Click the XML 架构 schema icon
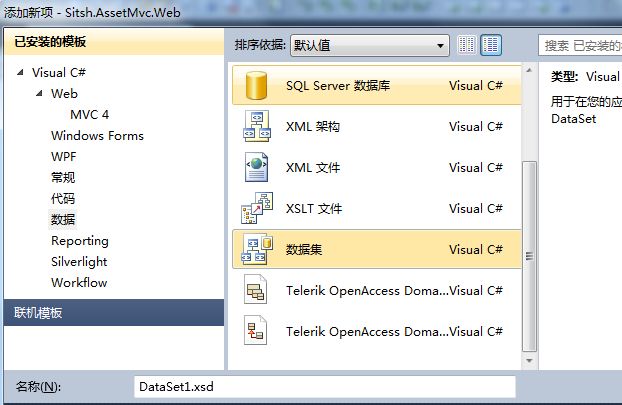This screenshot has width=622, height=405. (x=257, y=126)
